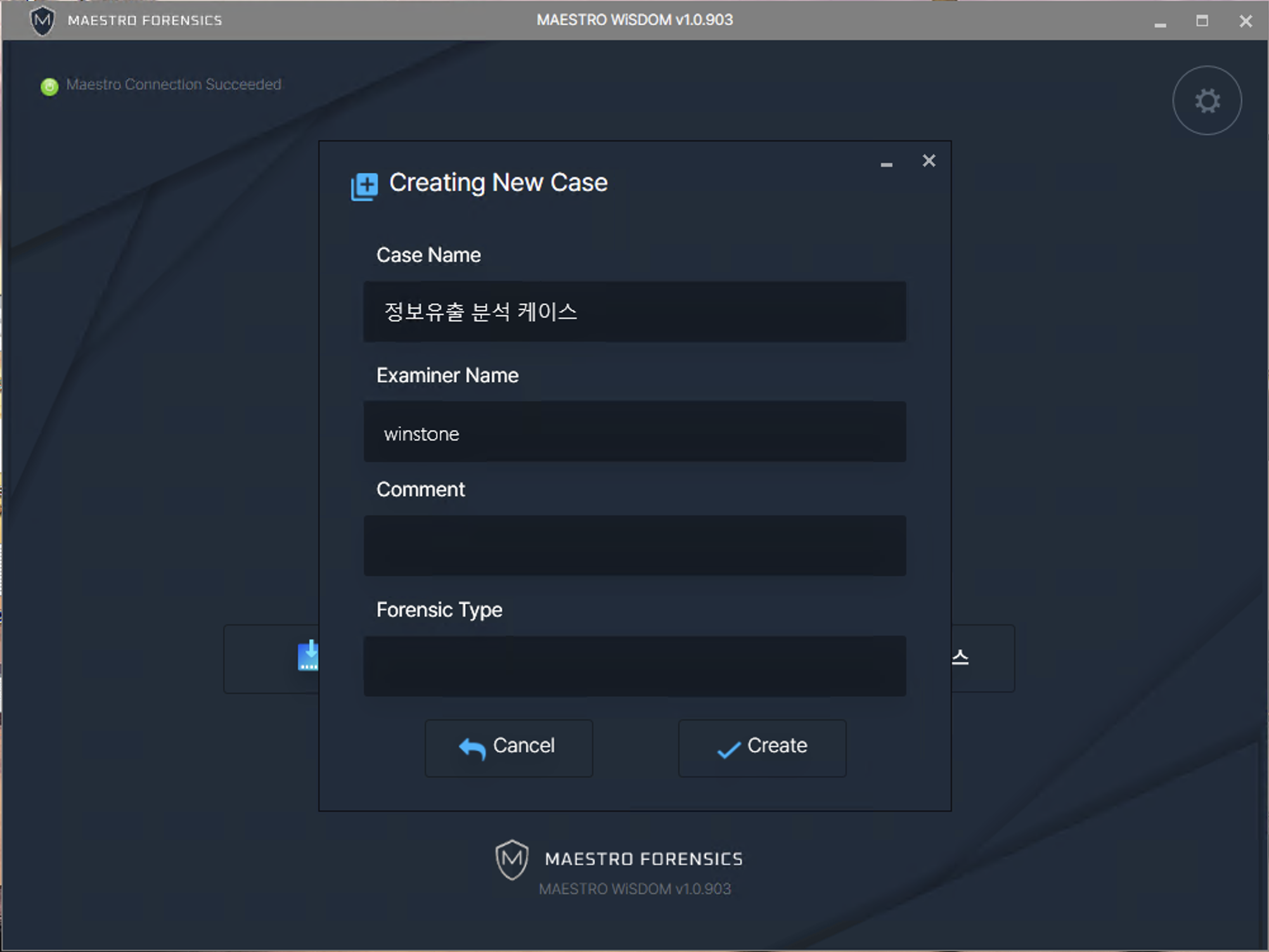The width and height of the screenshot is (1269, 952).
Task: Click the green connection status indicator
Action: (x=49, y=86)
